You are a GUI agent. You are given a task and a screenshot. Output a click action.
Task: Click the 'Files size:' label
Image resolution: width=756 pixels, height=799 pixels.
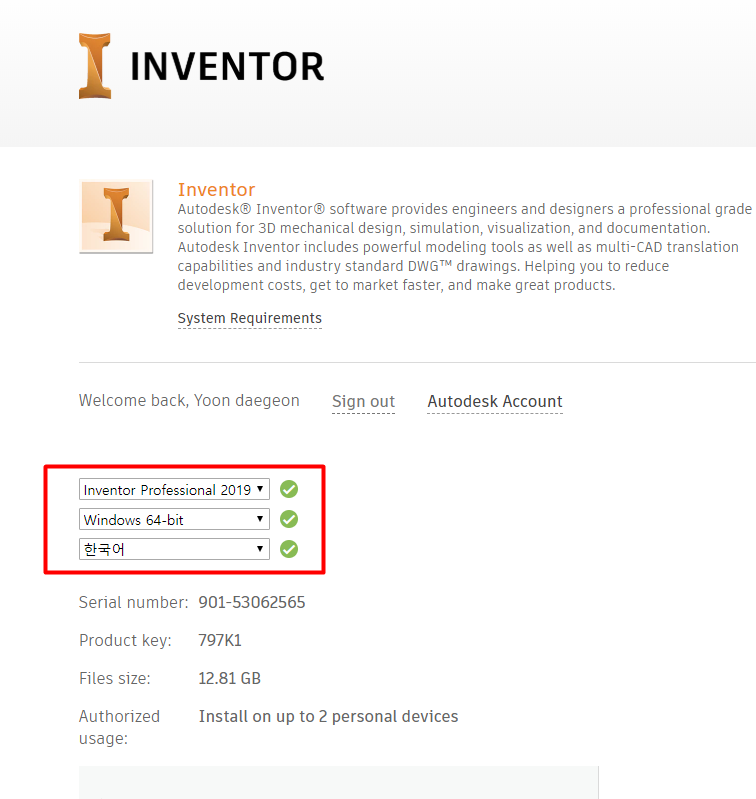(115, 678)
